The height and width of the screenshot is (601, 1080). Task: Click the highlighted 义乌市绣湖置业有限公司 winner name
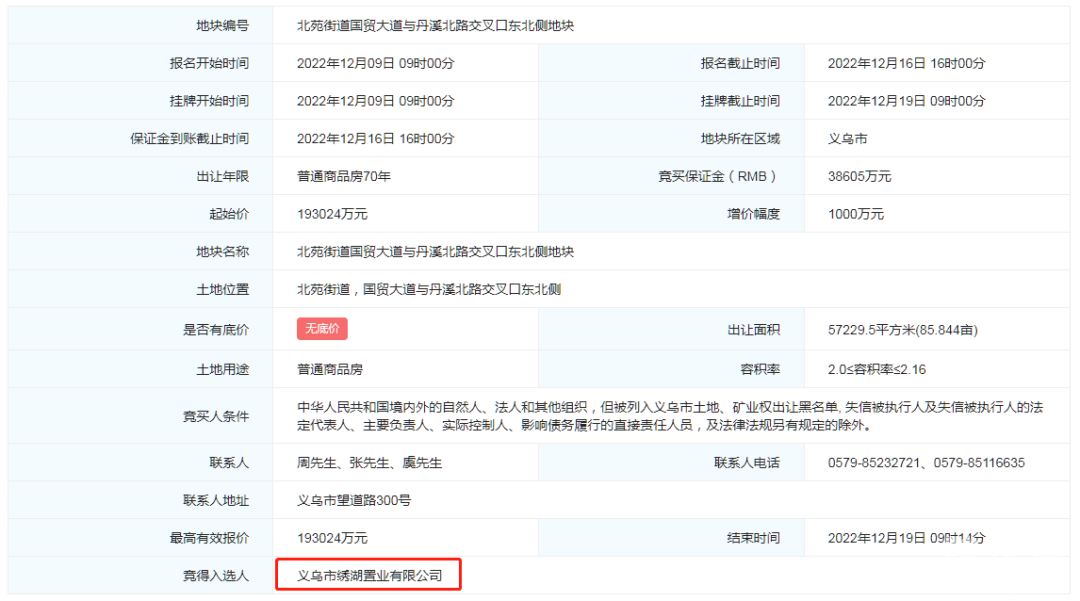pos(369,576)
